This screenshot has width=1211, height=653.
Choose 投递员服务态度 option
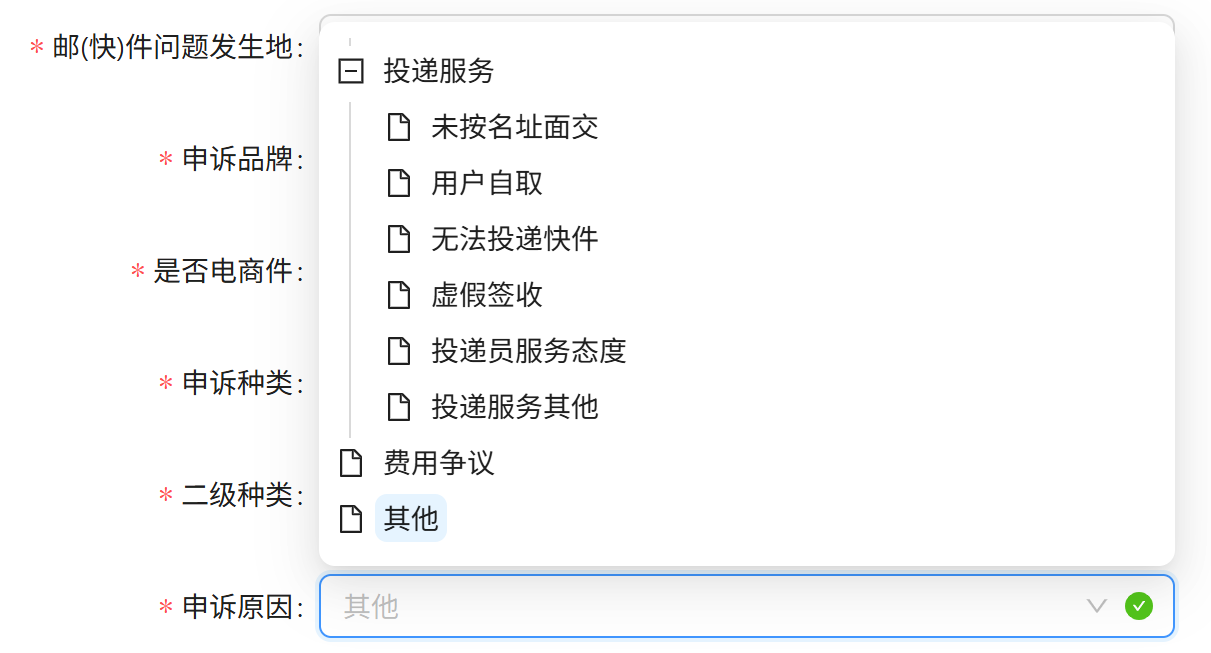[x=528, y=351]
